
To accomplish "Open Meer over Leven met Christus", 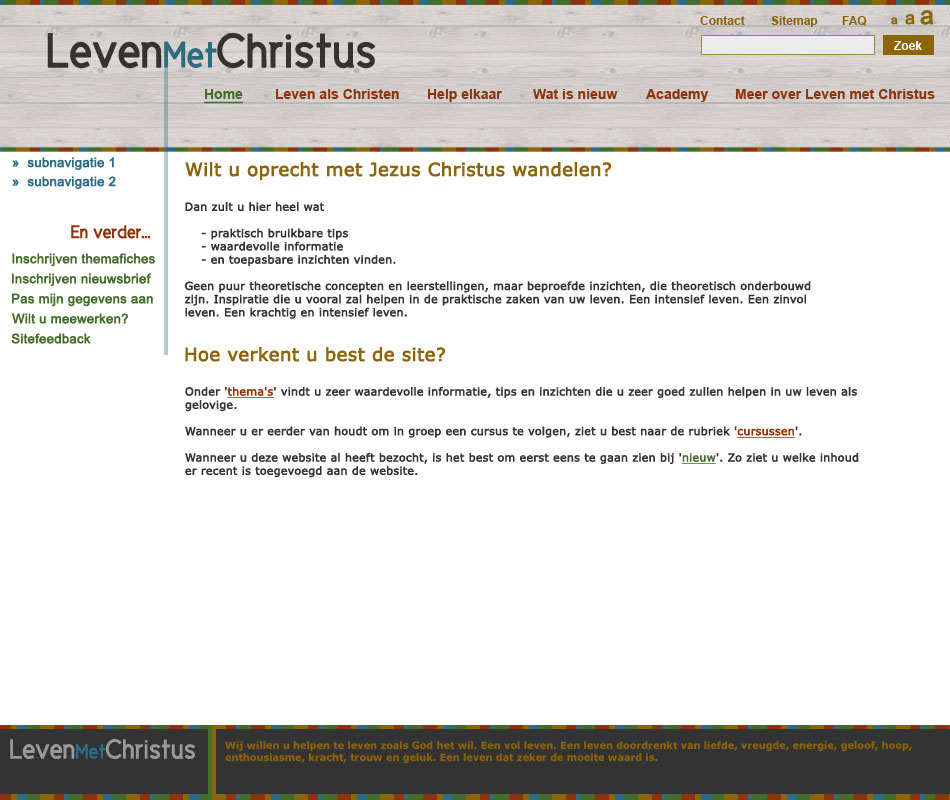I will coord(834,95).
